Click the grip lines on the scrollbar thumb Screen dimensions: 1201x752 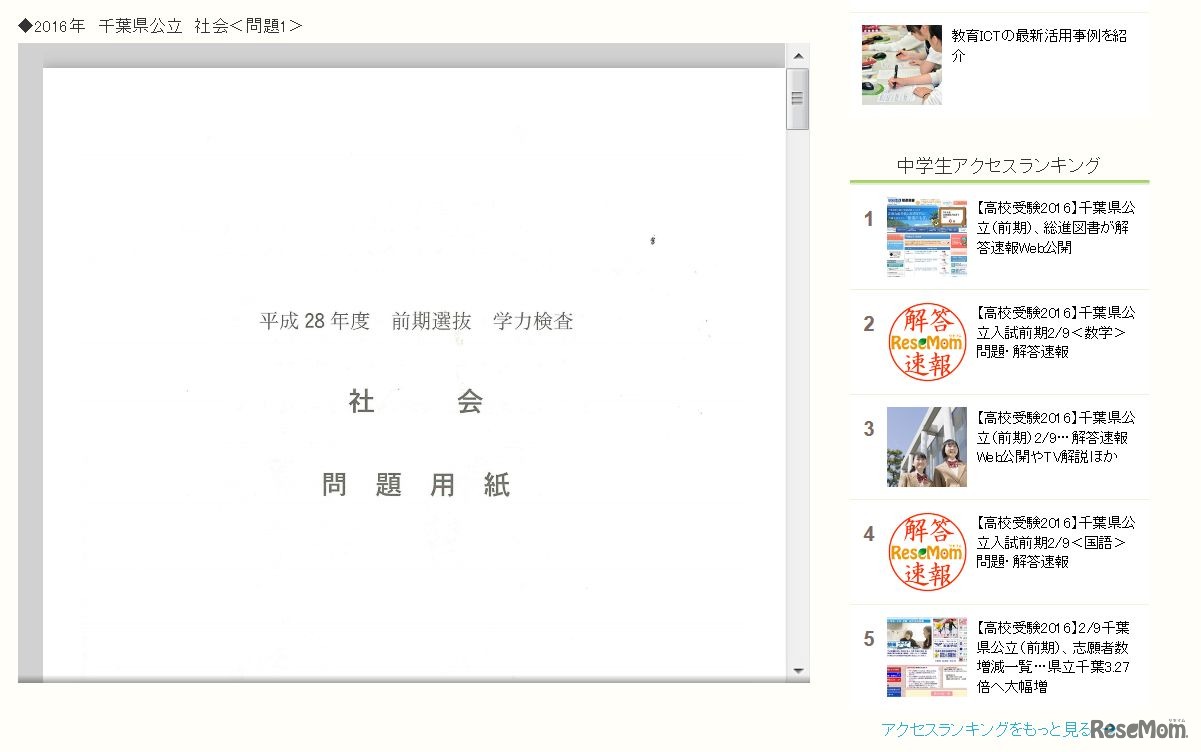797,97
